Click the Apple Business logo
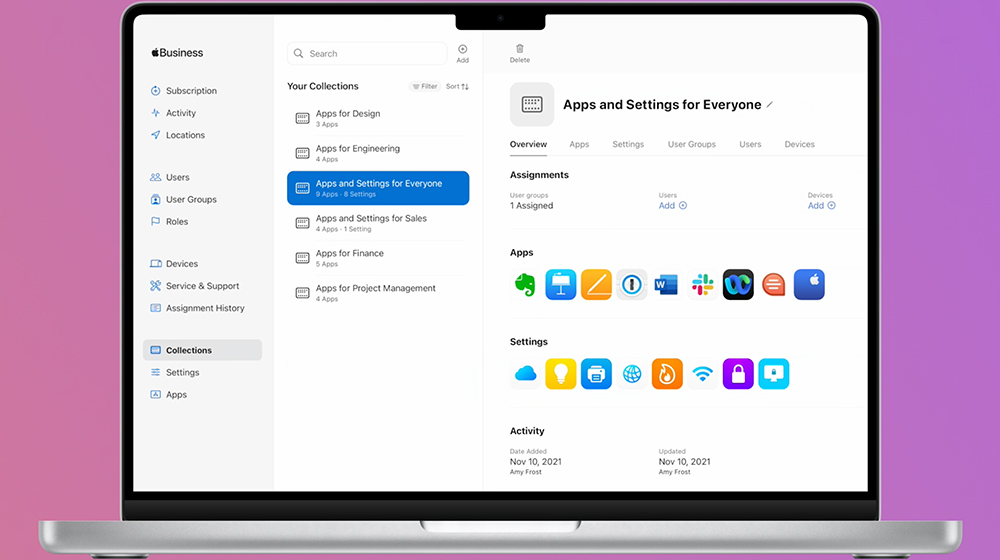 [177, 53]
